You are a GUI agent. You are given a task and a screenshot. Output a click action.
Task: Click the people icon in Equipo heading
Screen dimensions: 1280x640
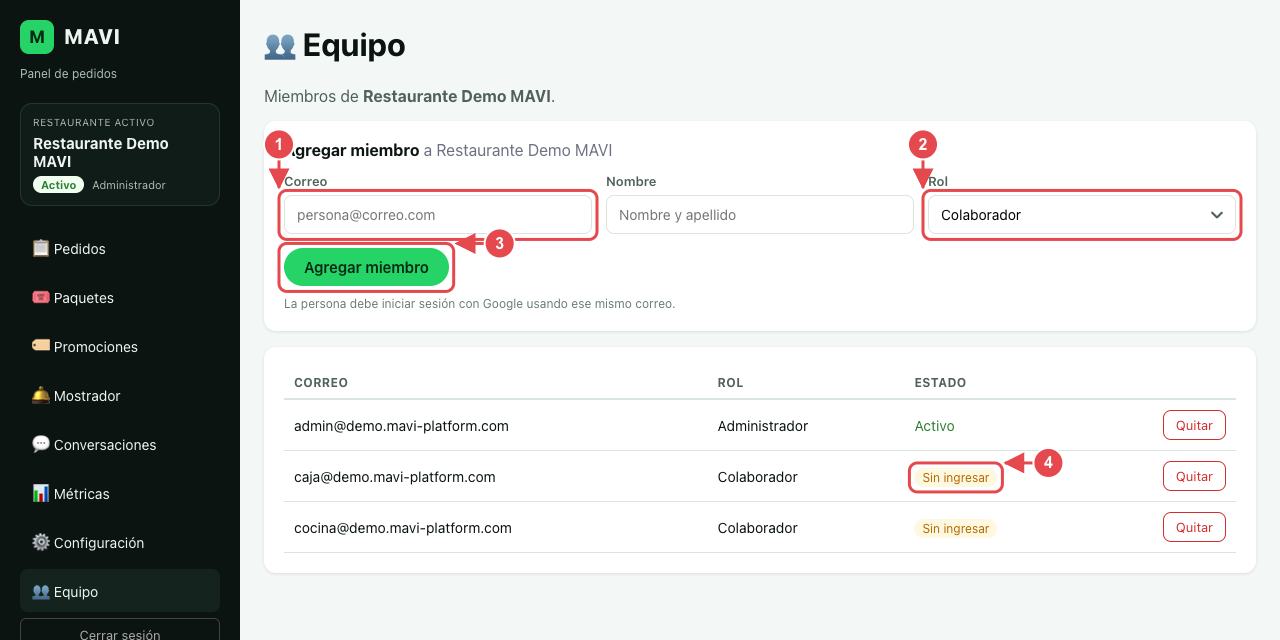coord(280,45)
